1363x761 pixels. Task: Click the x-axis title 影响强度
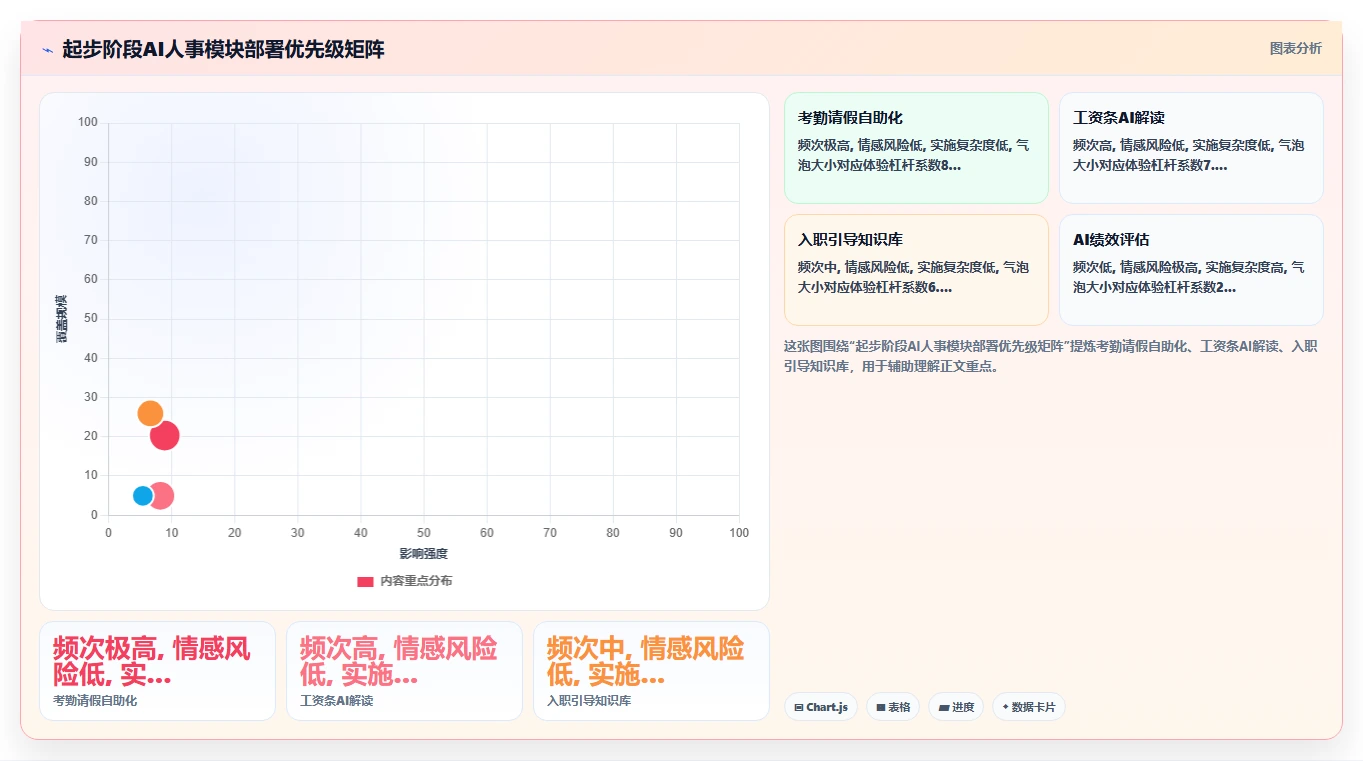[423, 553]
